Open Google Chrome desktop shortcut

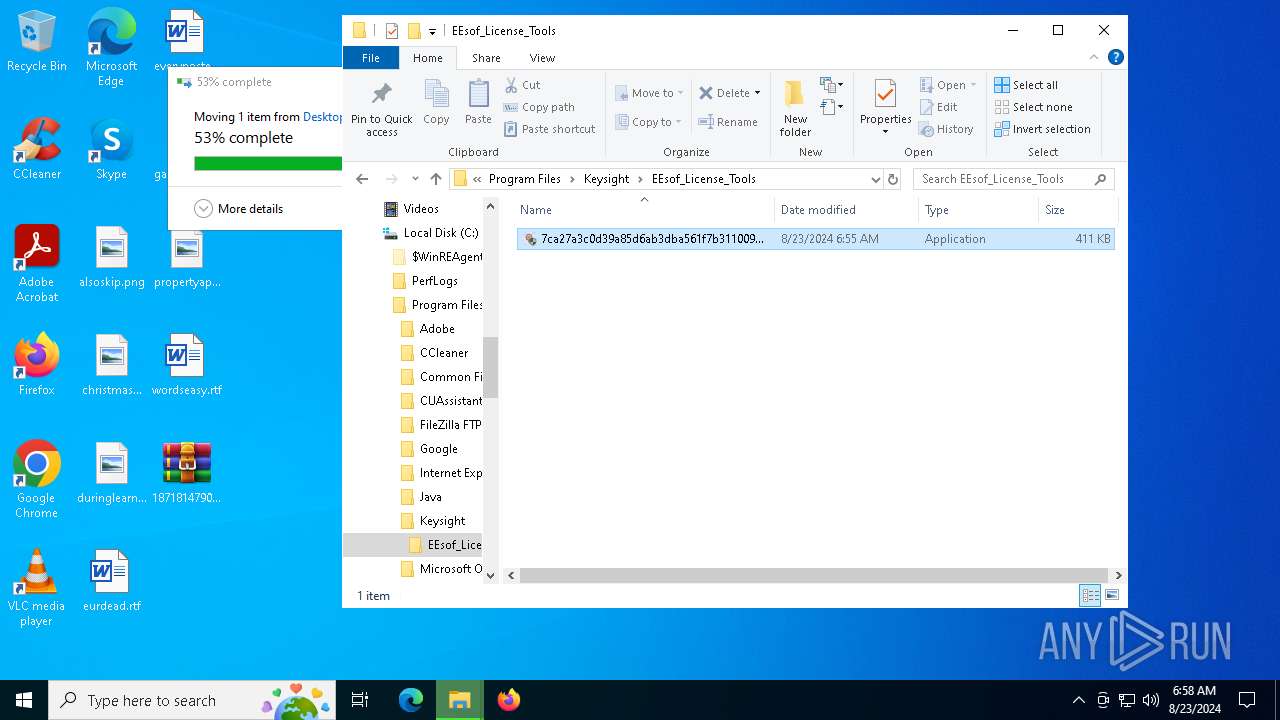[36, 480]
